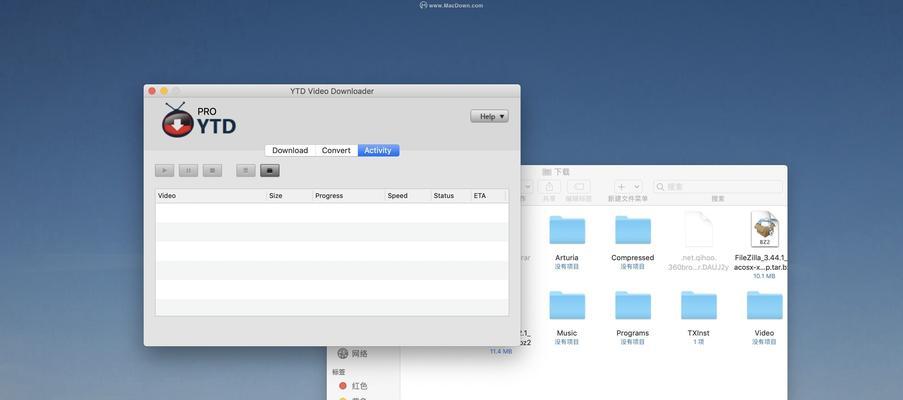Screen dimensions: 903x400
Task: Click the Speed column header
Action: click(408, 196)
